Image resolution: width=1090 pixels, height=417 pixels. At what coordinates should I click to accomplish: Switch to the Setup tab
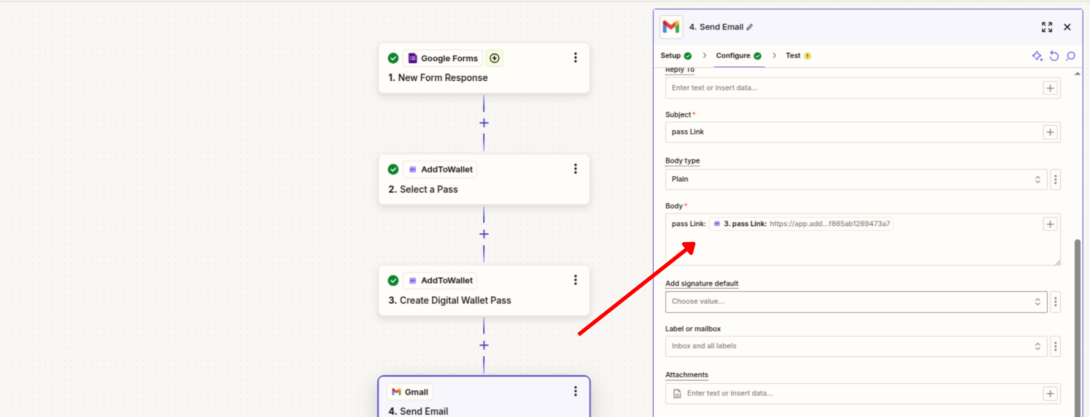point(676,56)
